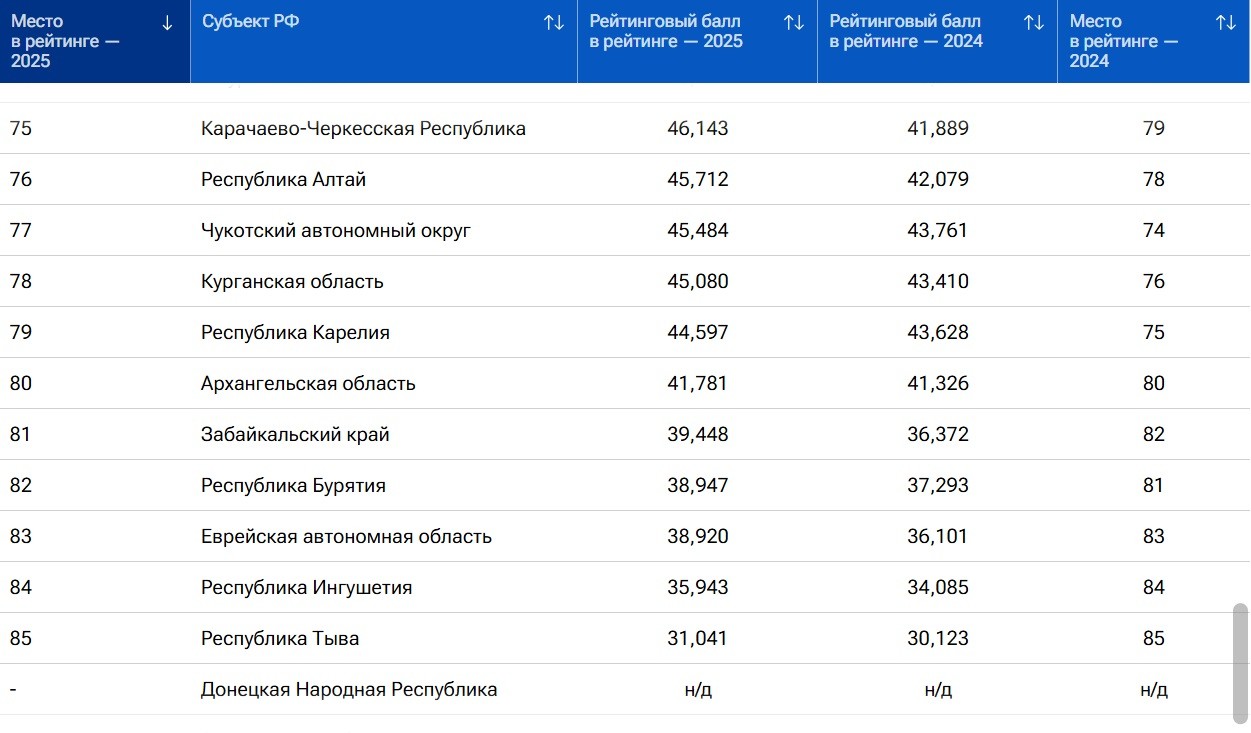The height and width of the screenshot is (733, 1251).
Task: Select the Республика Бурятия entry
Action: point(293,486)
